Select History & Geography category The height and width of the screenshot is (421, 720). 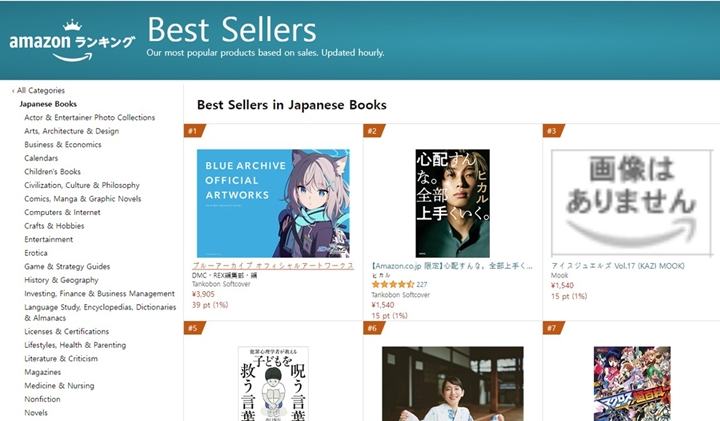[61, 280]
